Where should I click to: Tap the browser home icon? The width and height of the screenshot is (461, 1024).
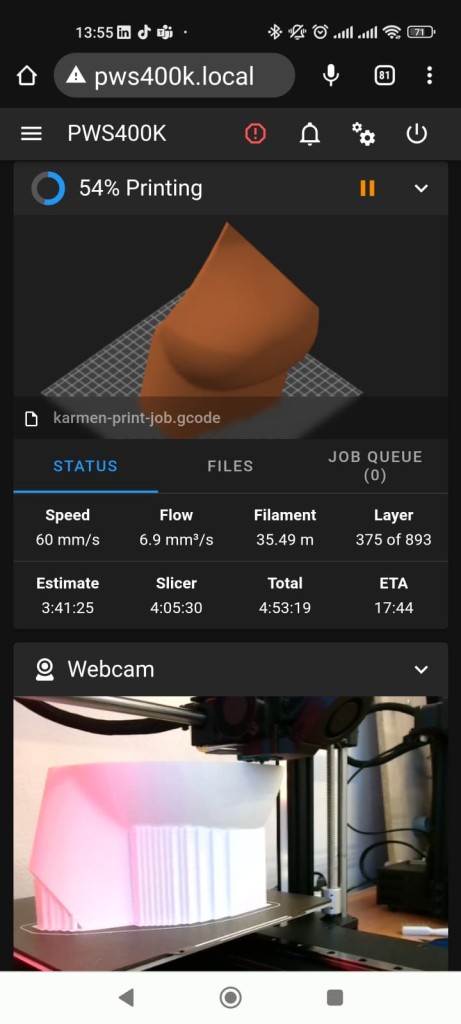[27, 76]
